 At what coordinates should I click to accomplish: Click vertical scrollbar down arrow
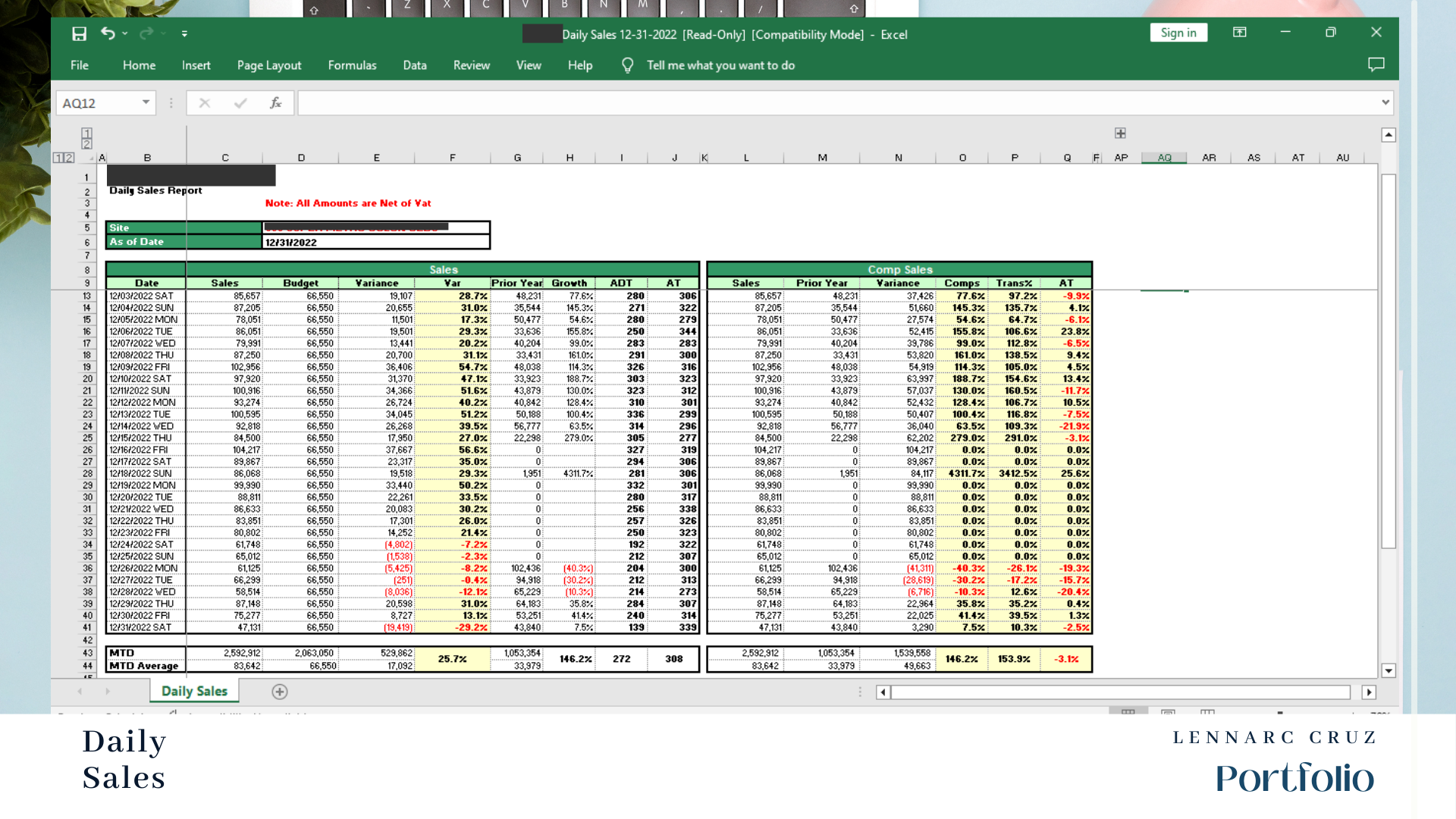tap(1389, 670)
